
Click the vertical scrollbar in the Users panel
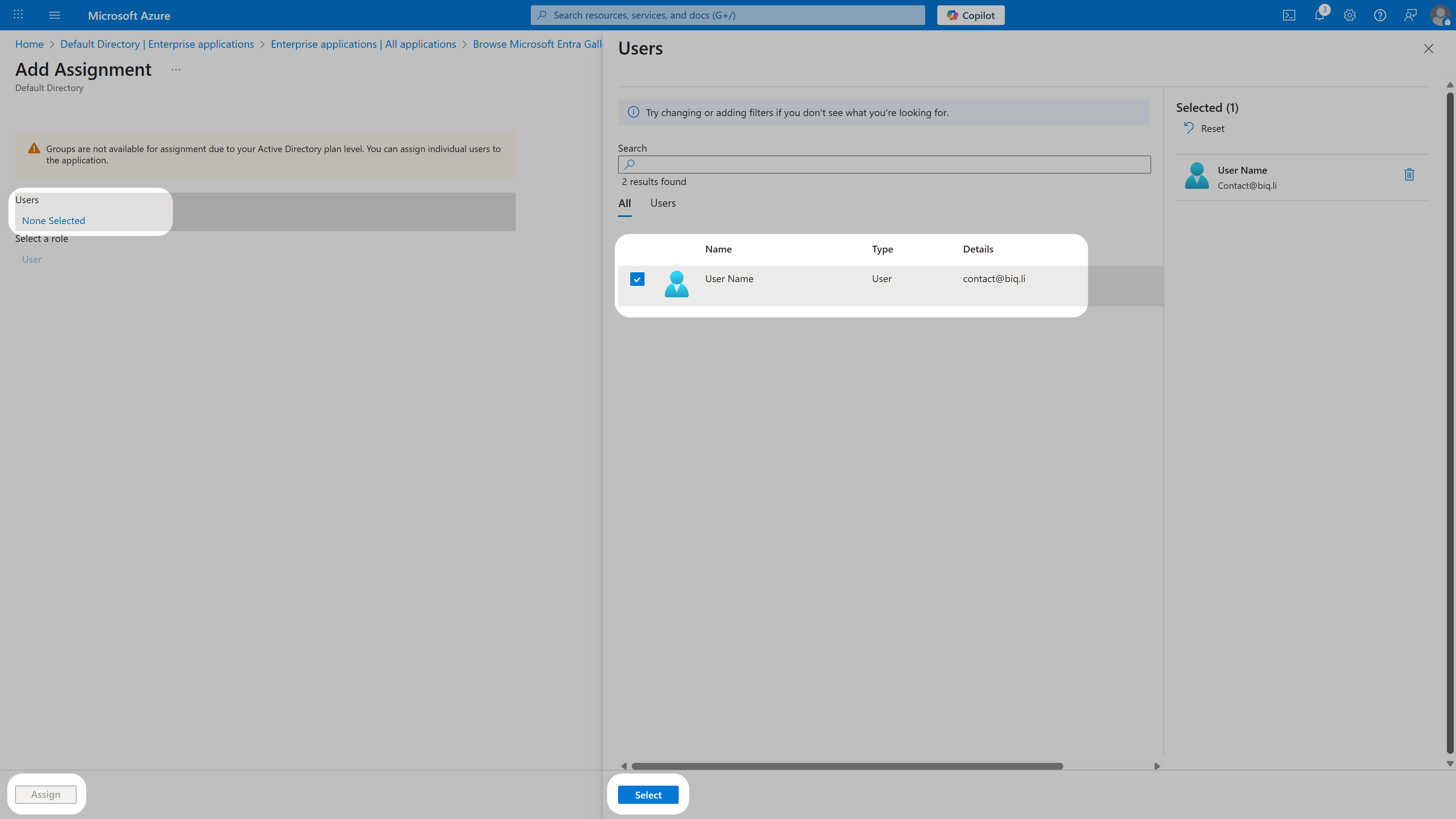click(1450, 423)
